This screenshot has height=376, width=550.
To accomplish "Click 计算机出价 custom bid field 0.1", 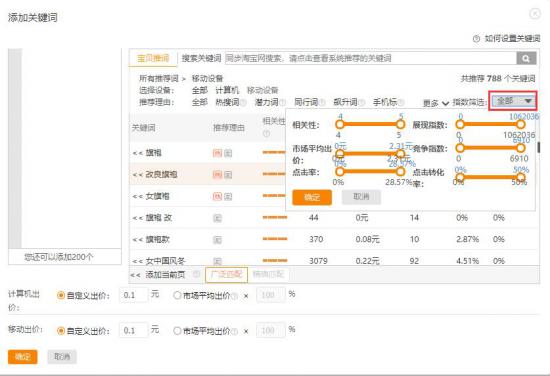I will coord(134,295).
